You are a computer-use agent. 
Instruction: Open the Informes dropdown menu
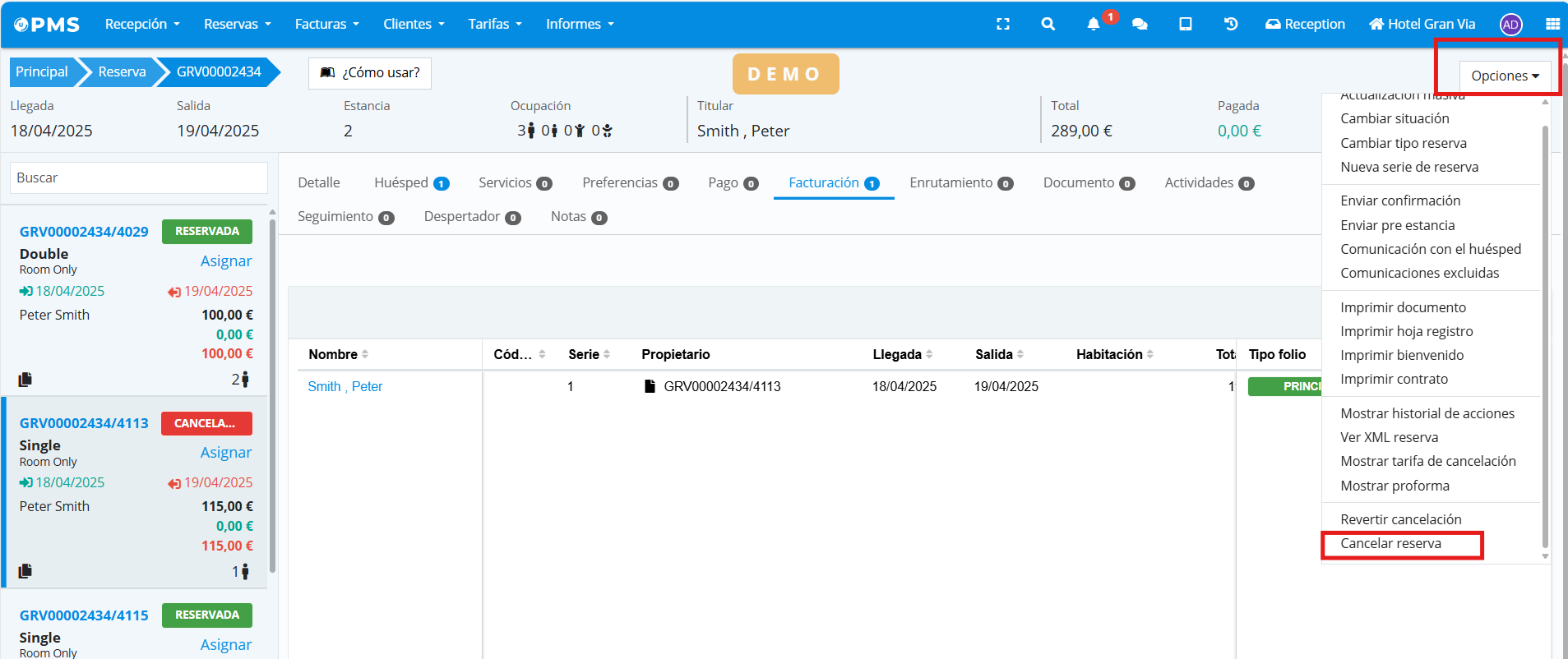[580, 24]
